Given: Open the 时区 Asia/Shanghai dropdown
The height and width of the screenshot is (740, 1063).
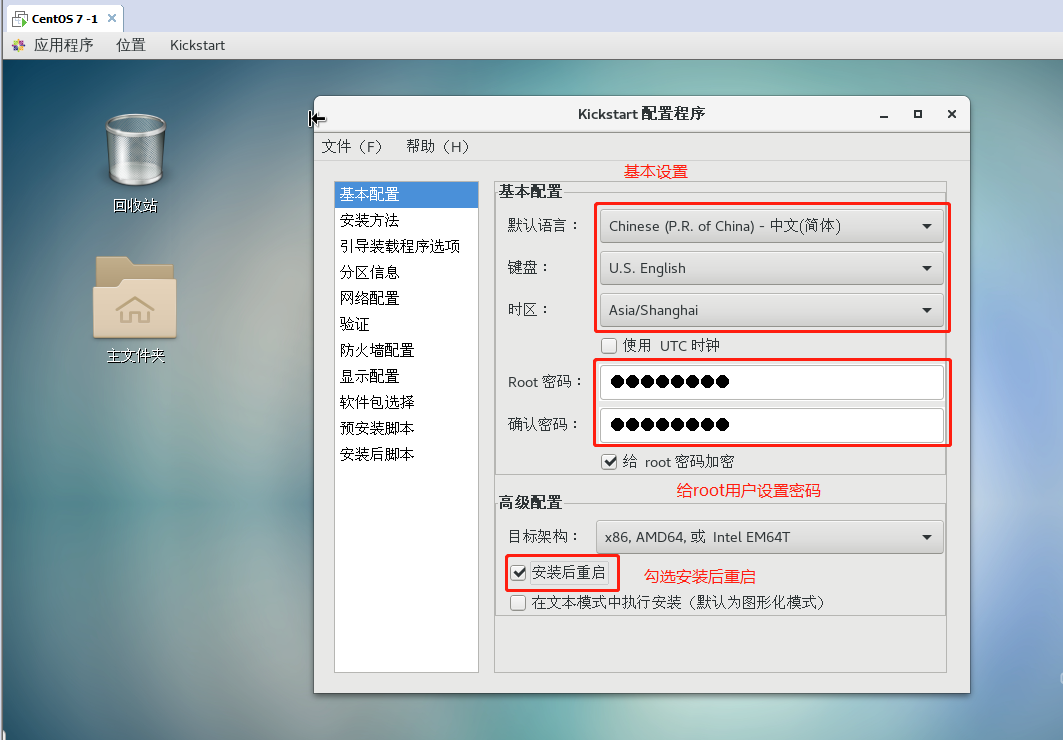Looking at the screenshot, I should (x=771, y=310).
